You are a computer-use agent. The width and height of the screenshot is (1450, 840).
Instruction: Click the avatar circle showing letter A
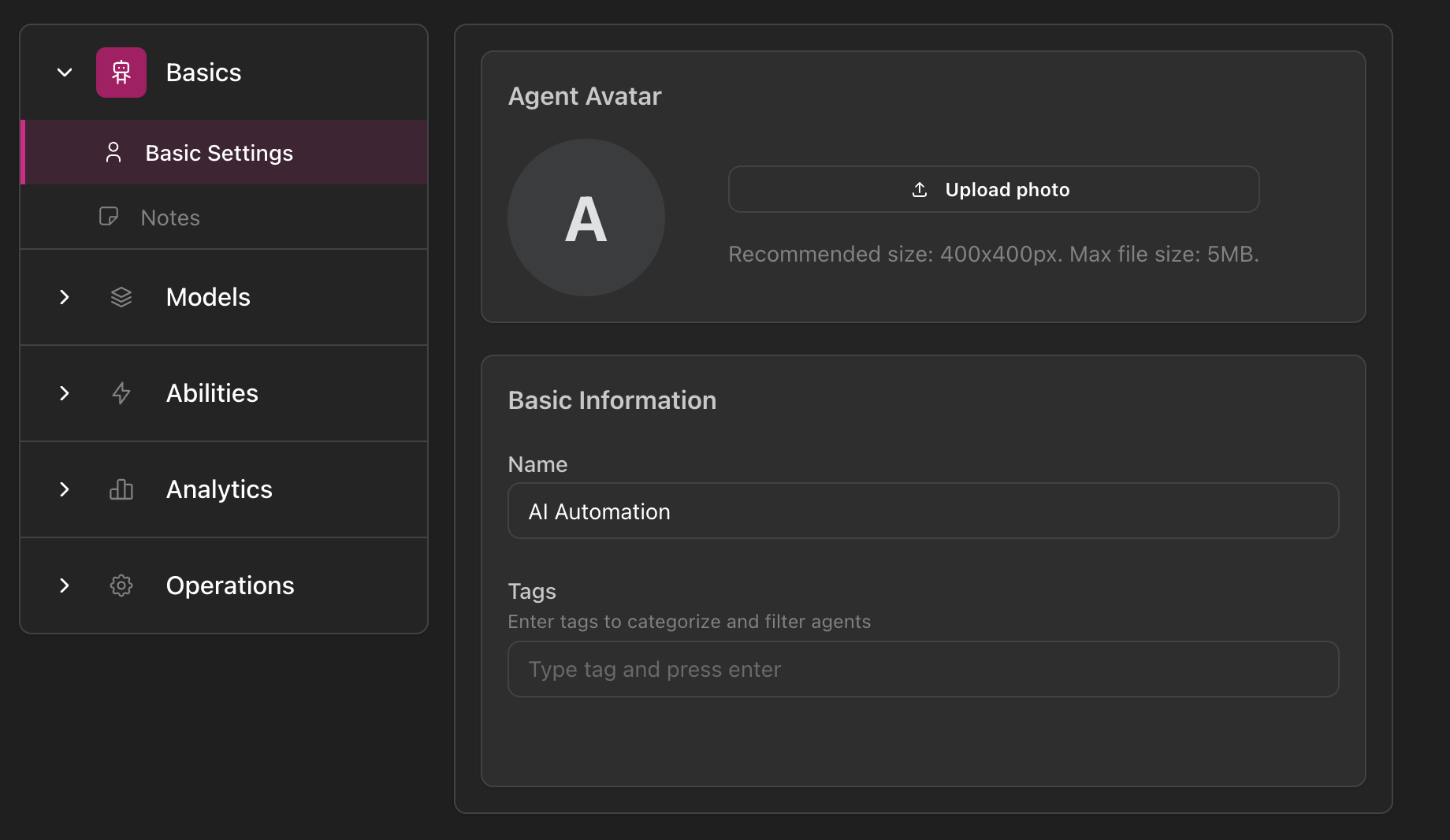pos(586,217)
